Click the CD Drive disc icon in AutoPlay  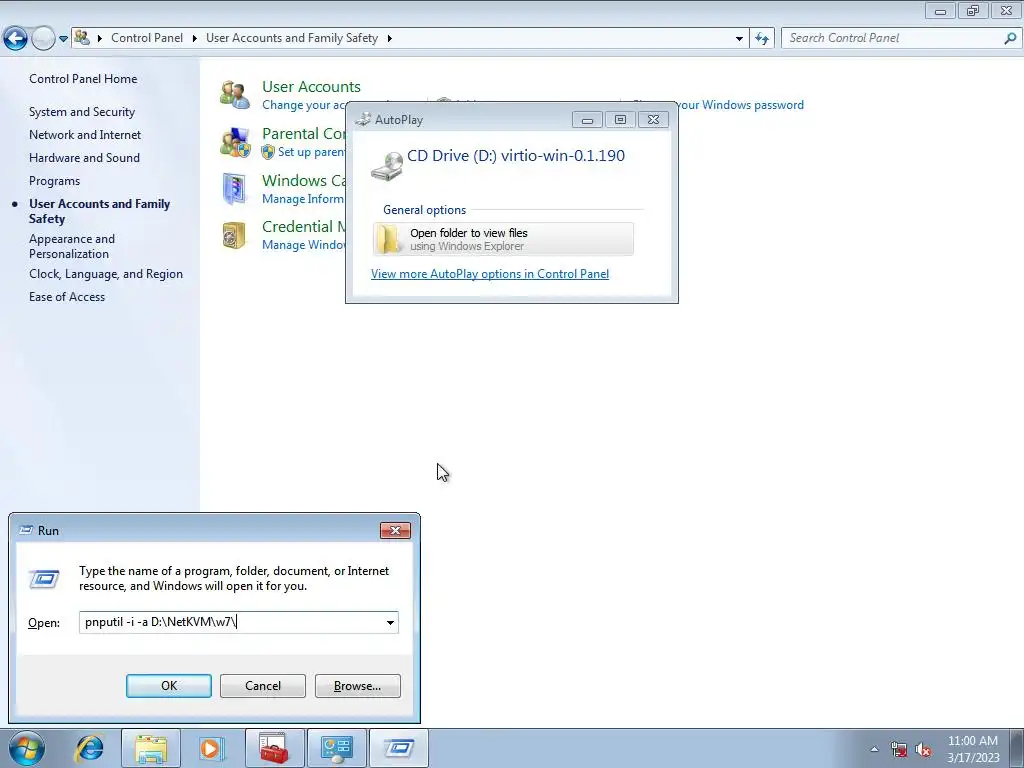[x=387, y=166]
